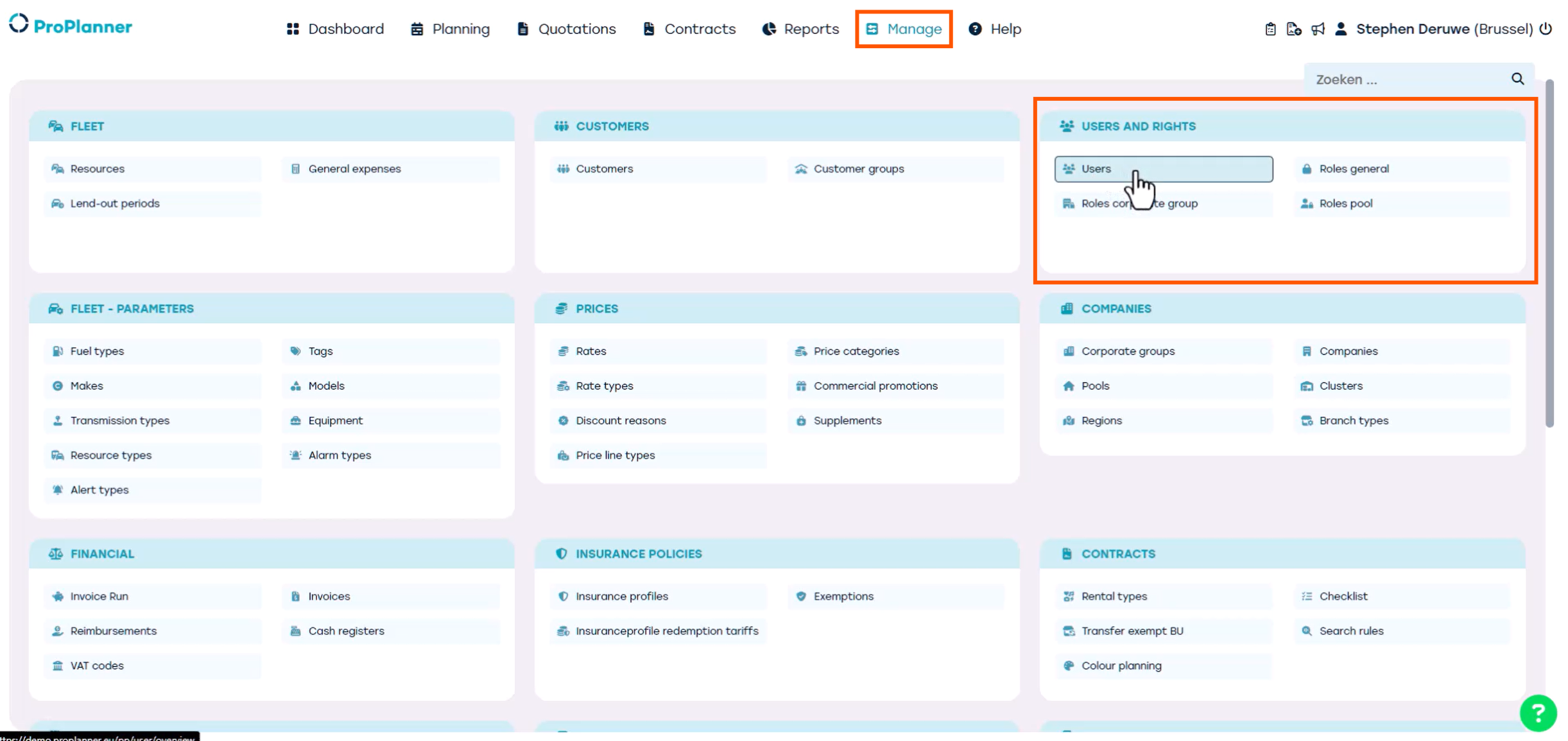This screenshot has width=1568, height=741.
Task: Click the clipboard icon in top bar
Action: pyautogui.click(x=1270, y=29)
